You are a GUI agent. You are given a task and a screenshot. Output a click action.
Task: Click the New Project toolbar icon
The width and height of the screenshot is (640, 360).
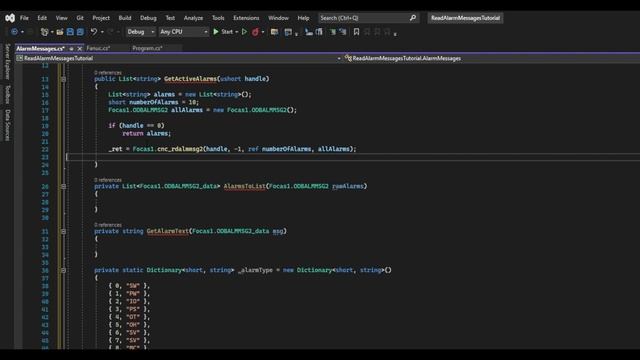point(44,32)
